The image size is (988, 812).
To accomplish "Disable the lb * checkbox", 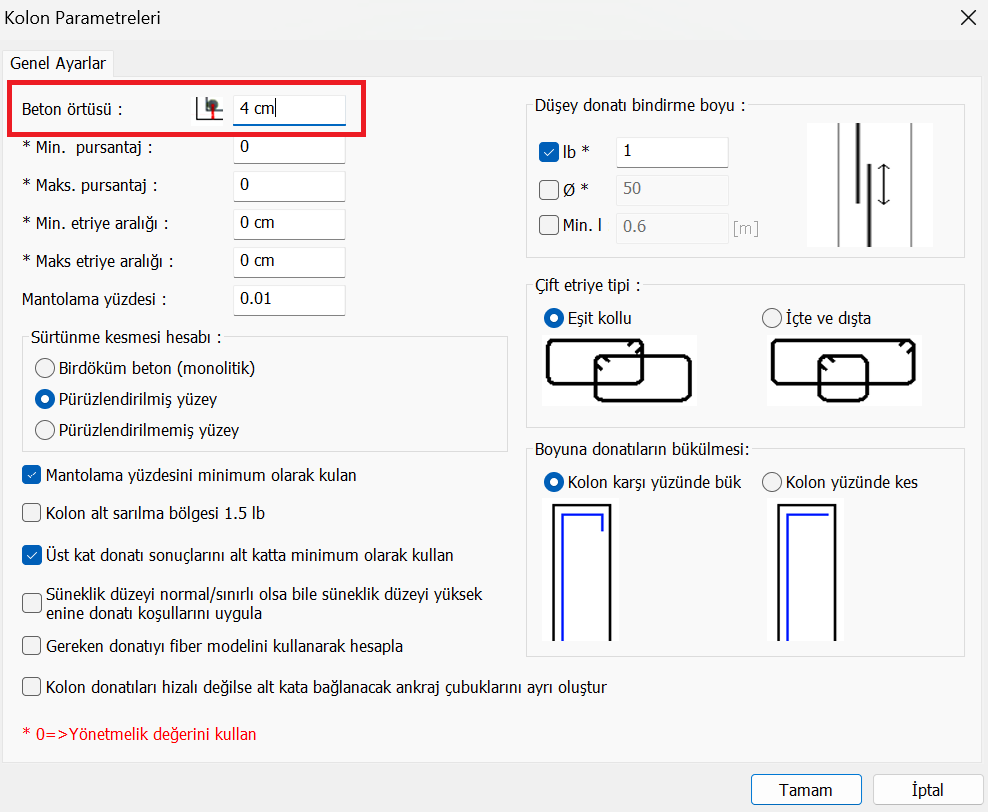I will pos(548,152).
